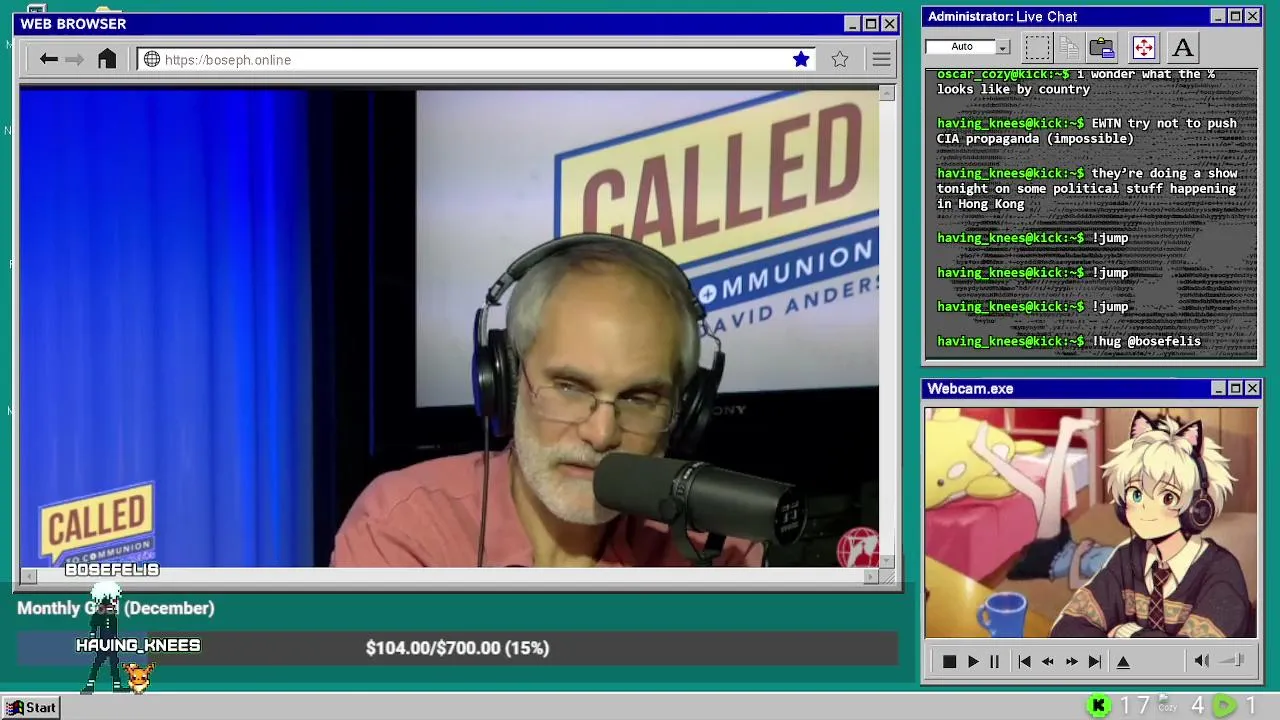
Task: Minimize the Live Chat window
Action: tap(1218, 16)
